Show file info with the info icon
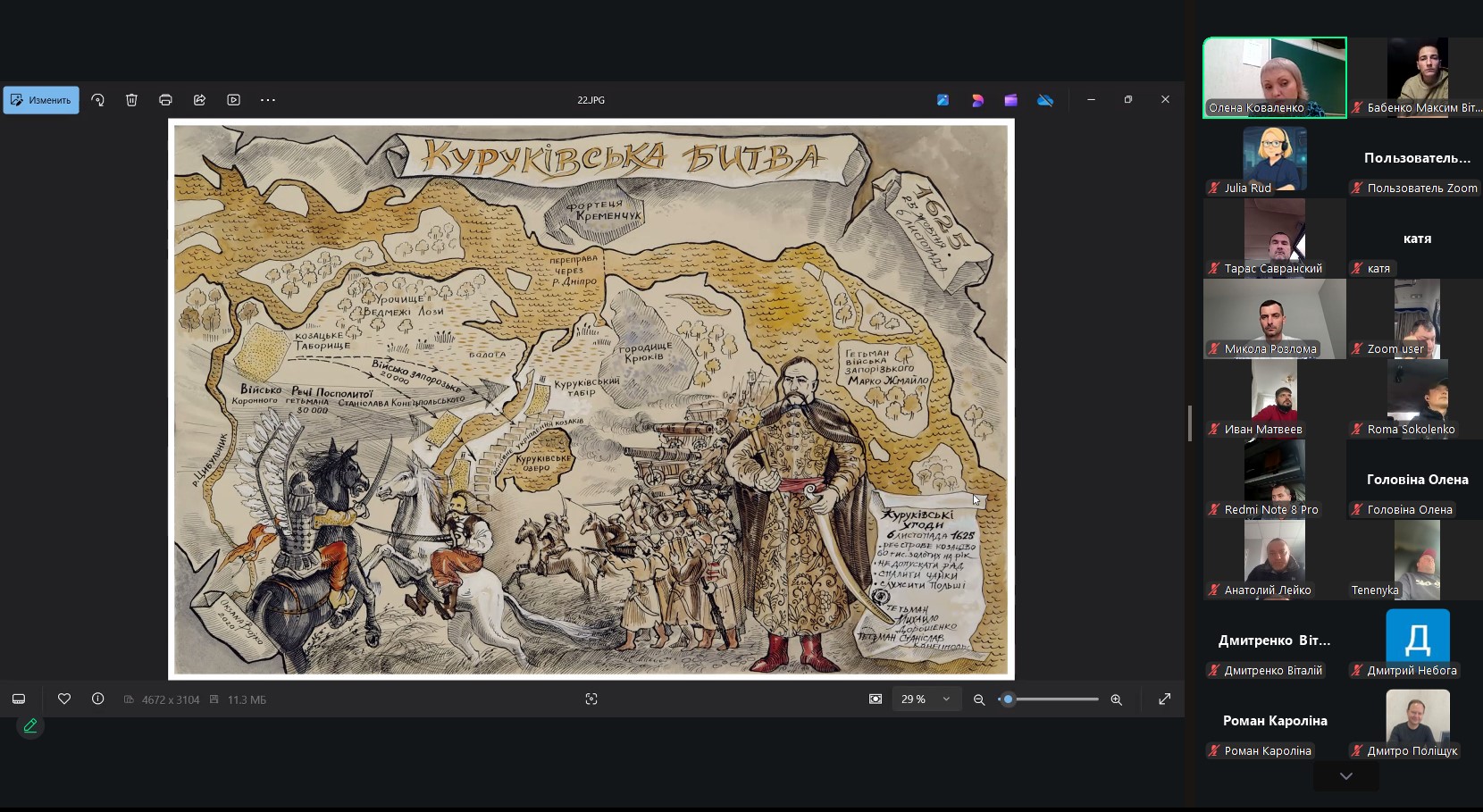 (x=98, y=699)
